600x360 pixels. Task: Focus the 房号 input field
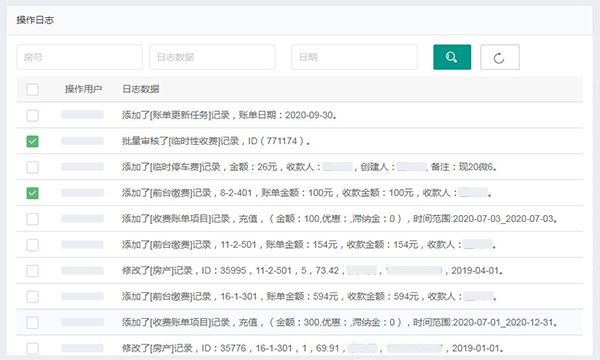pyautogui.click(x=80, y=57)
